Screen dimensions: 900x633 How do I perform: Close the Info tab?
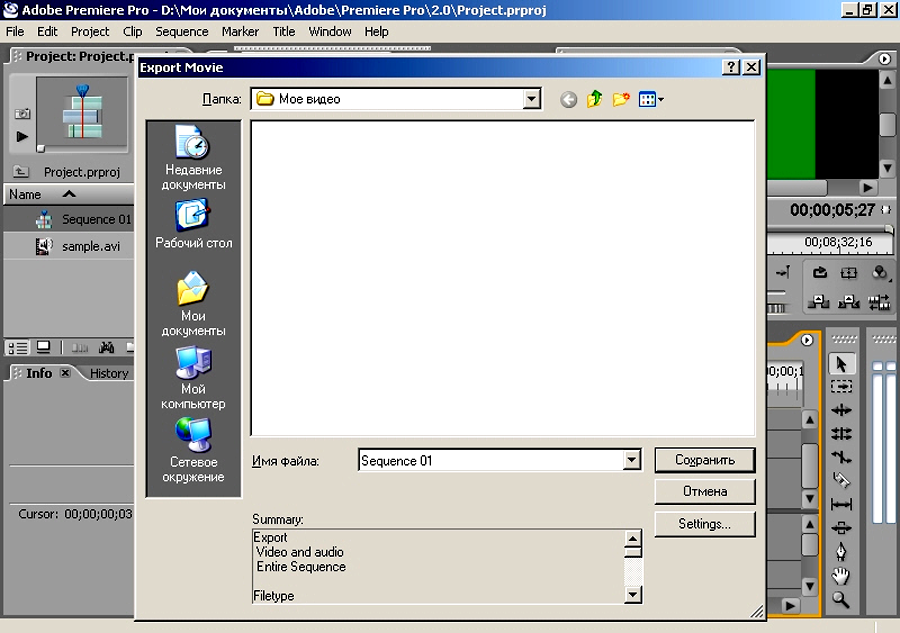[65, 373]
